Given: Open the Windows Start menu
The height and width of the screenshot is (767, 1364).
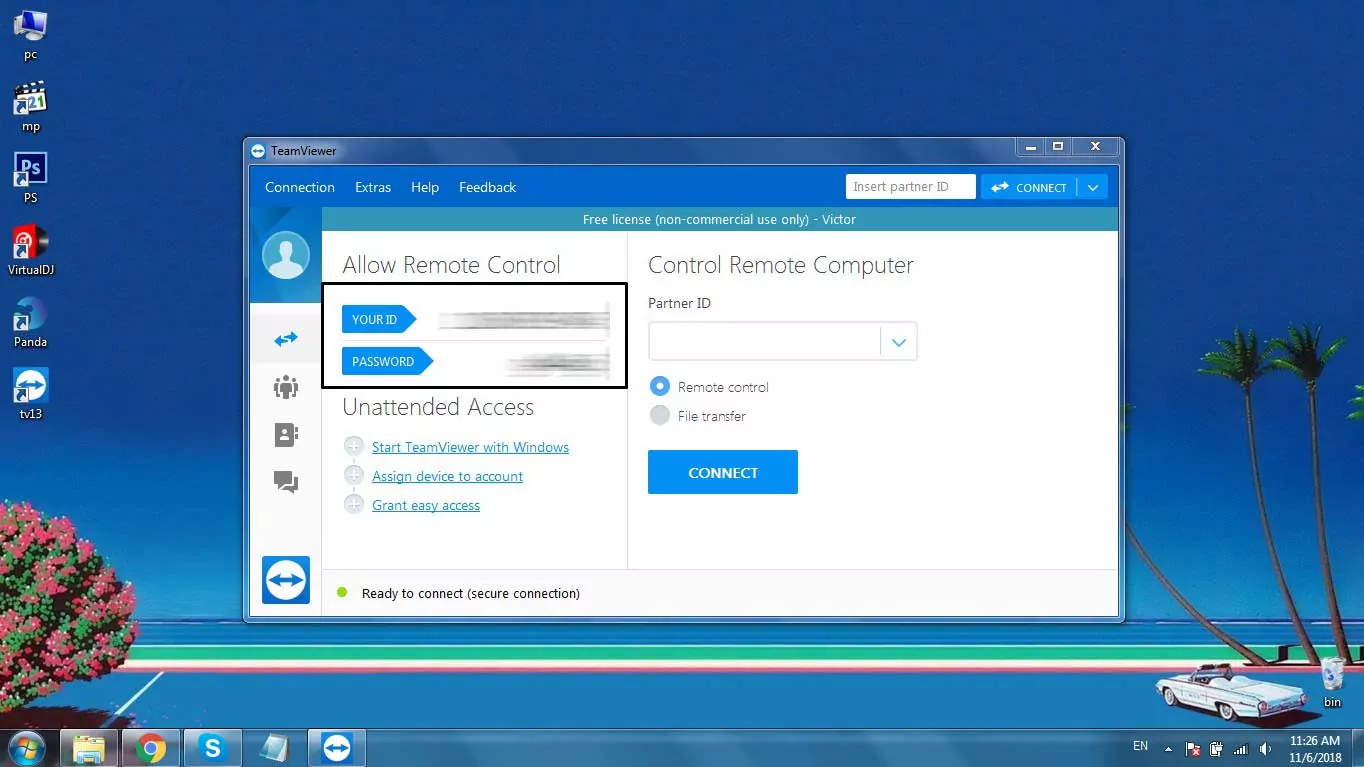Looking at the screenshot, I should (27, 748).
